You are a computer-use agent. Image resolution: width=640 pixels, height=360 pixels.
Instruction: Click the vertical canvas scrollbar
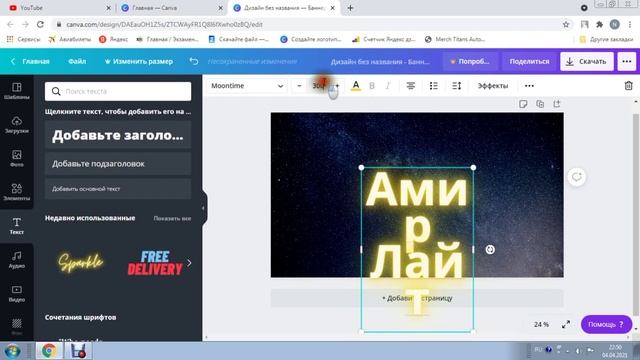(x=636, y=215)
